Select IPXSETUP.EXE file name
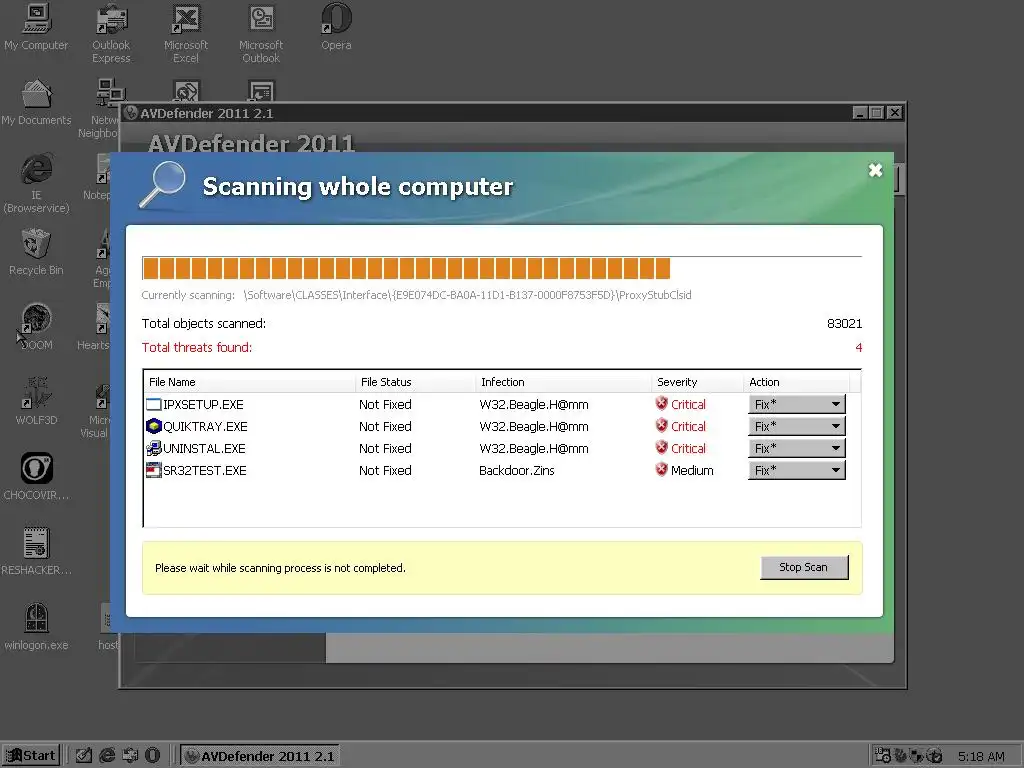This screenshot has height=768, width=1024. [x=203, y=405]
